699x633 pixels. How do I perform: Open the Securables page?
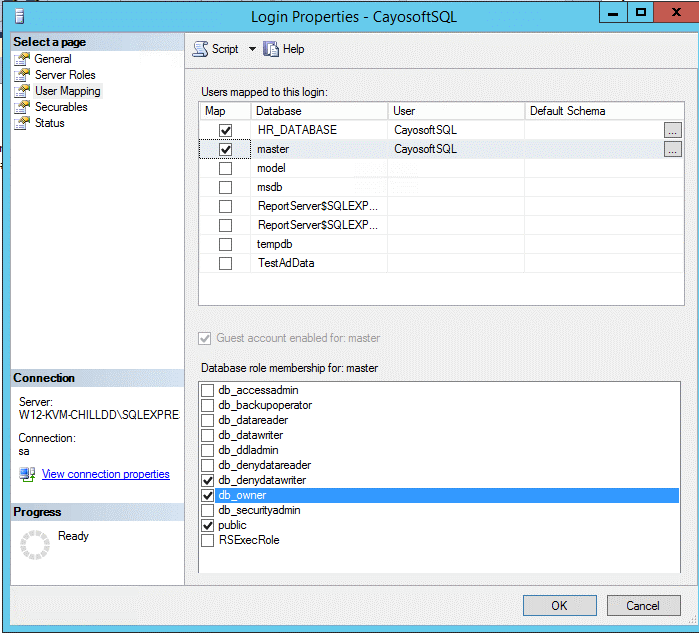tap(61, 107)
